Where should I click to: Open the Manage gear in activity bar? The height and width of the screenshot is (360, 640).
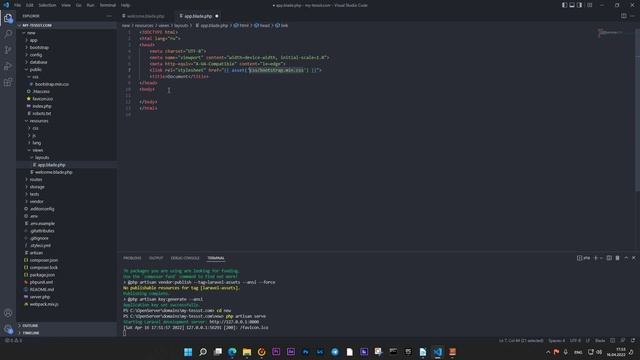point(8,328)
